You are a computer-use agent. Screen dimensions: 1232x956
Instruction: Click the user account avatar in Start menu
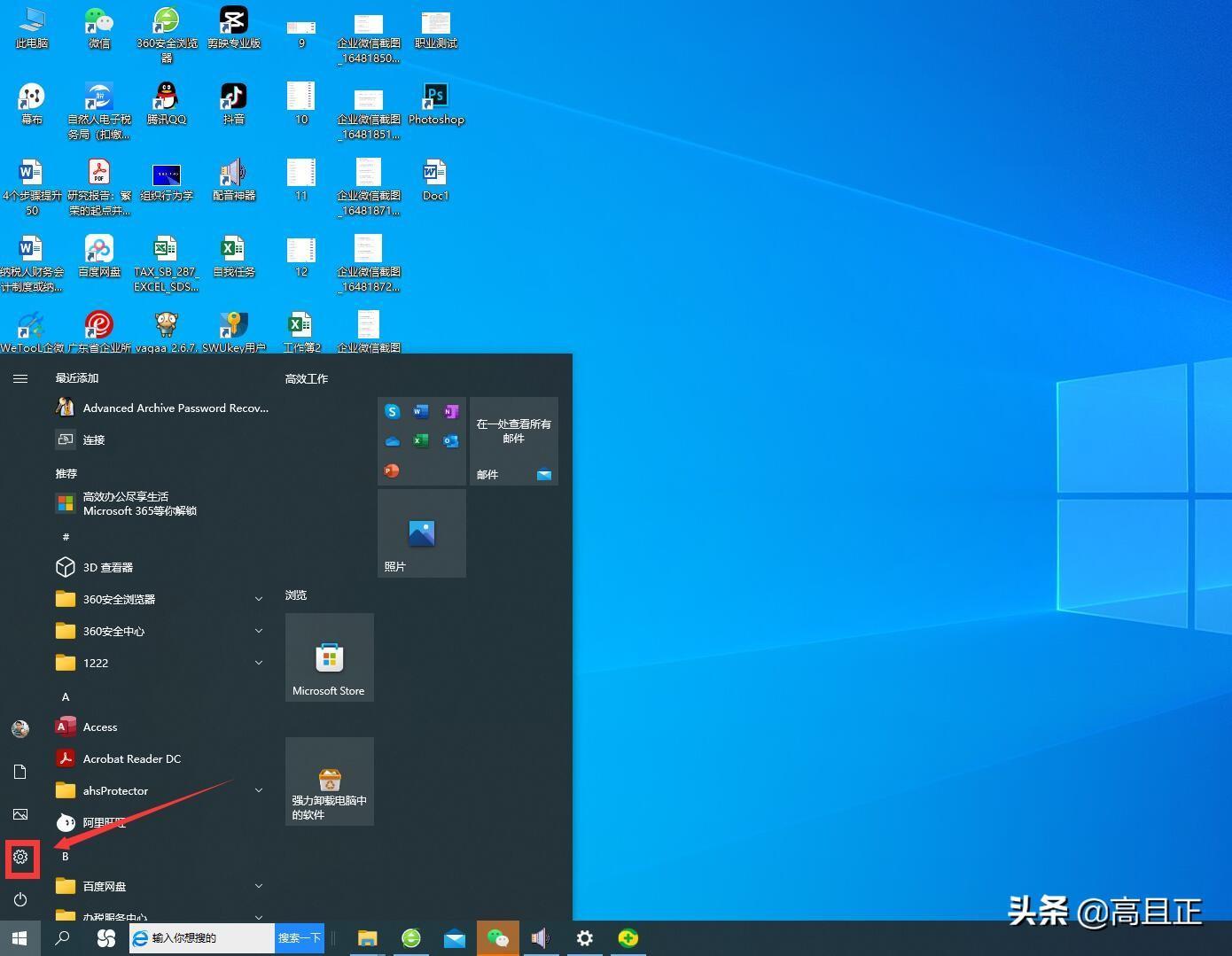tap(20, 728)
